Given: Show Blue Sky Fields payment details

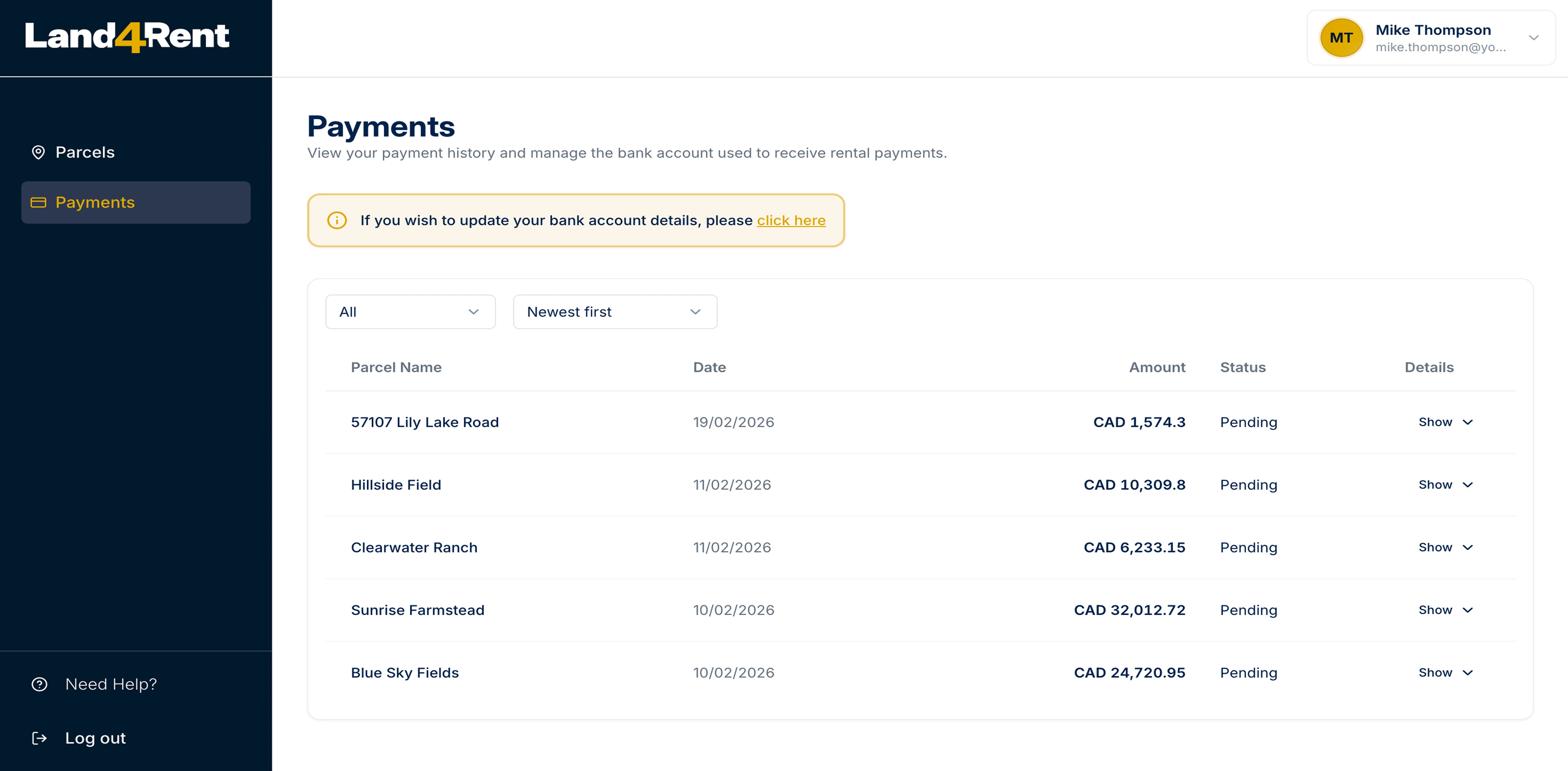Looking at the screenshot, I should click(1445, 673).
